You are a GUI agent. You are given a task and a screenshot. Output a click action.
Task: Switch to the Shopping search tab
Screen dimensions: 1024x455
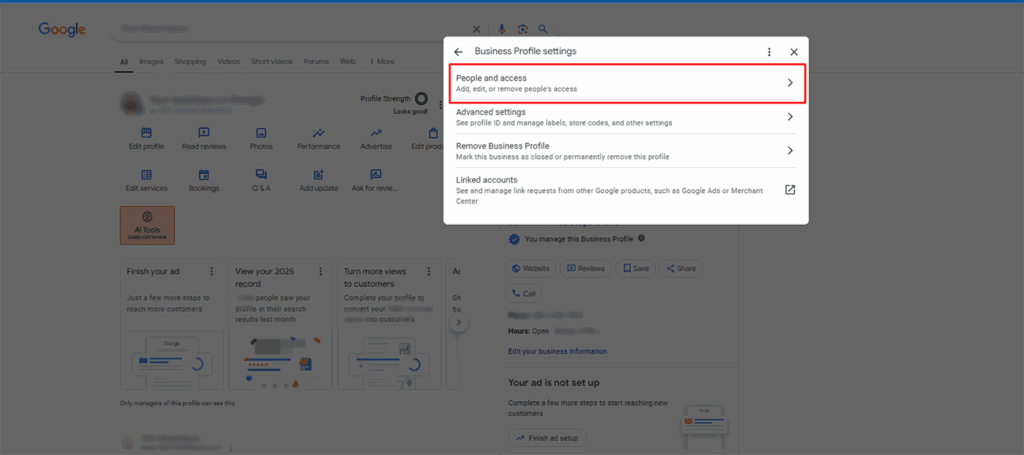(x=190, y=62)
